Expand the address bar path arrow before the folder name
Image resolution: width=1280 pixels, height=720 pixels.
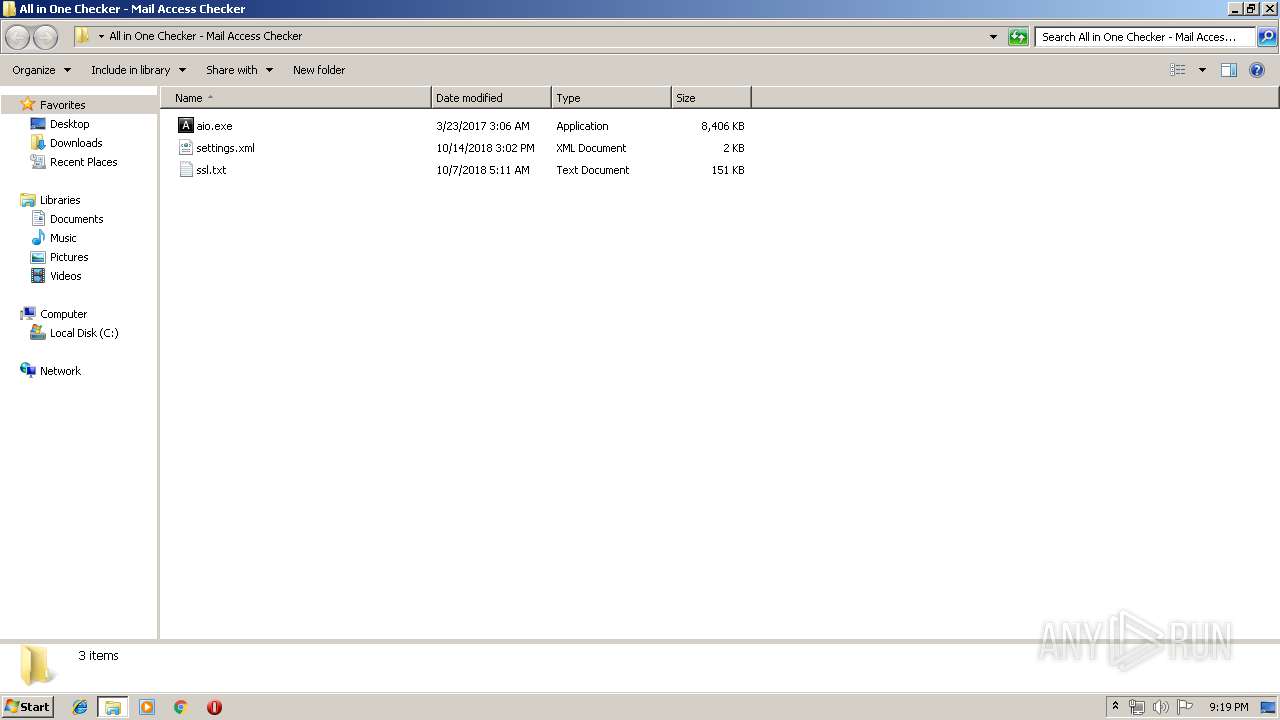pyautogui.click(x=101, y=37)
